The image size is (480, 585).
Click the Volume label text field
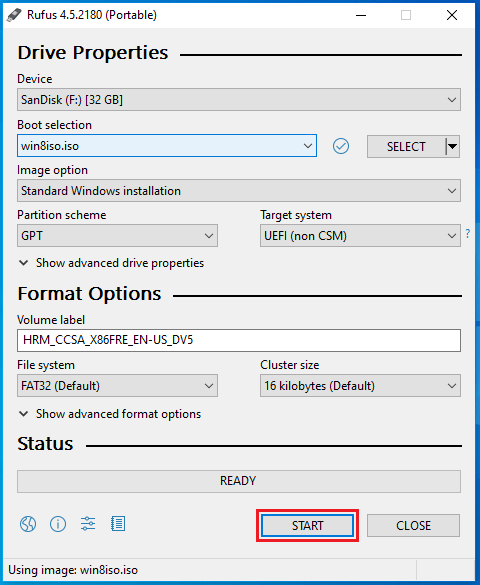coord(239,340)
